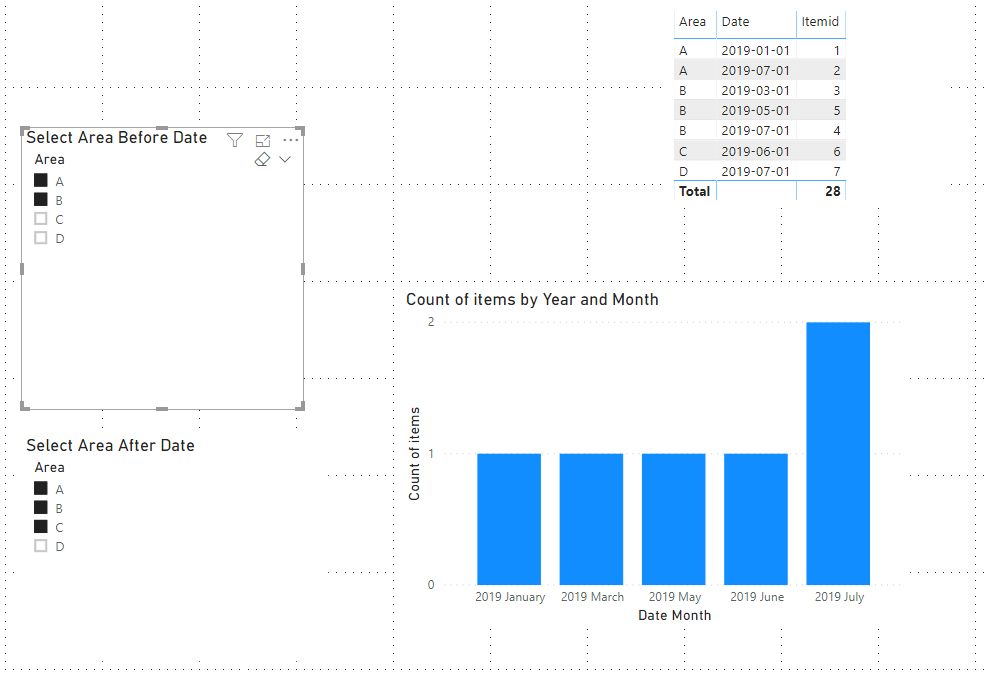Click Itemid value 5 in the table

[x=837, y=111]
